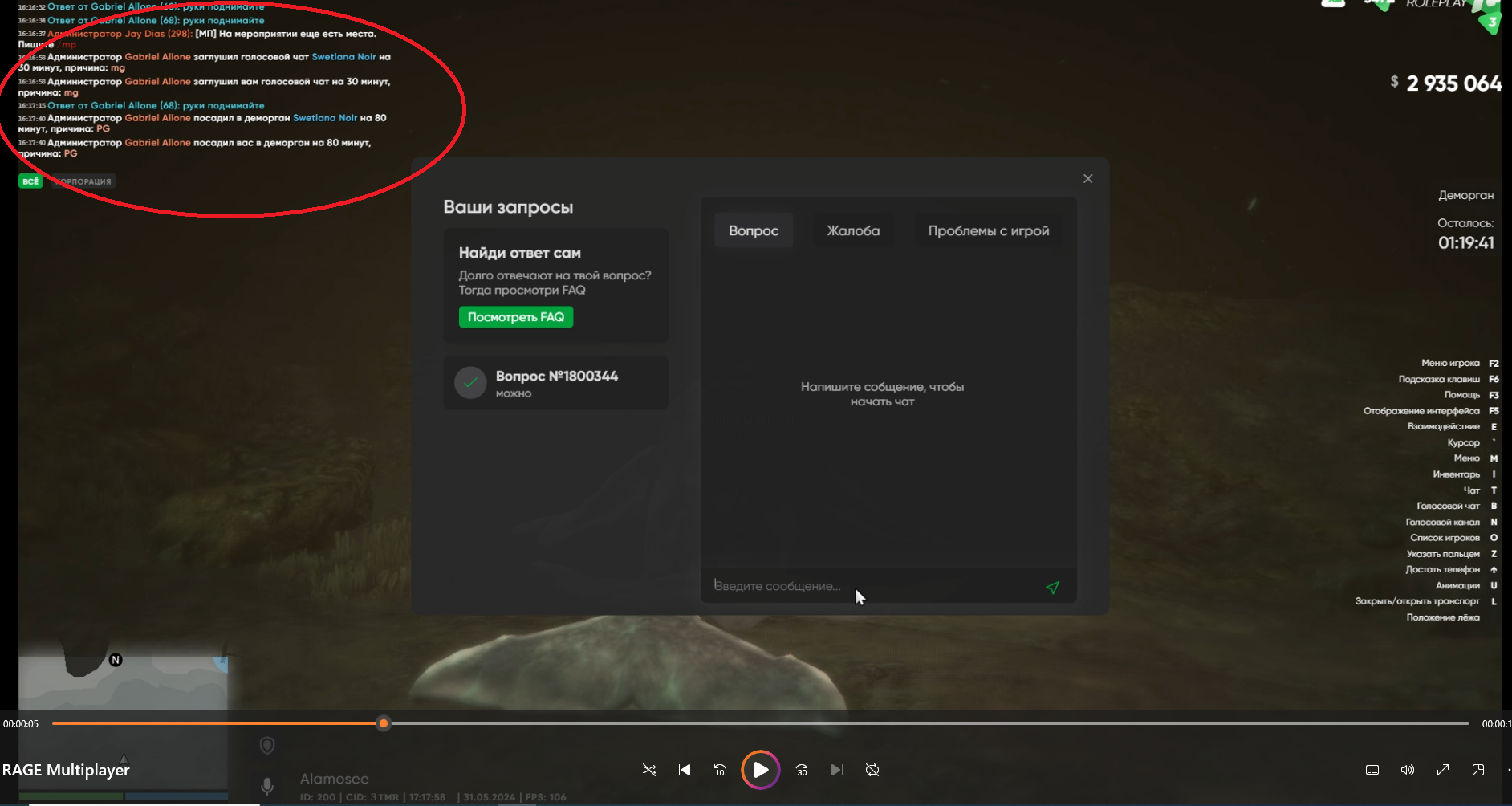Open request Вопрос №1800344

555,383
